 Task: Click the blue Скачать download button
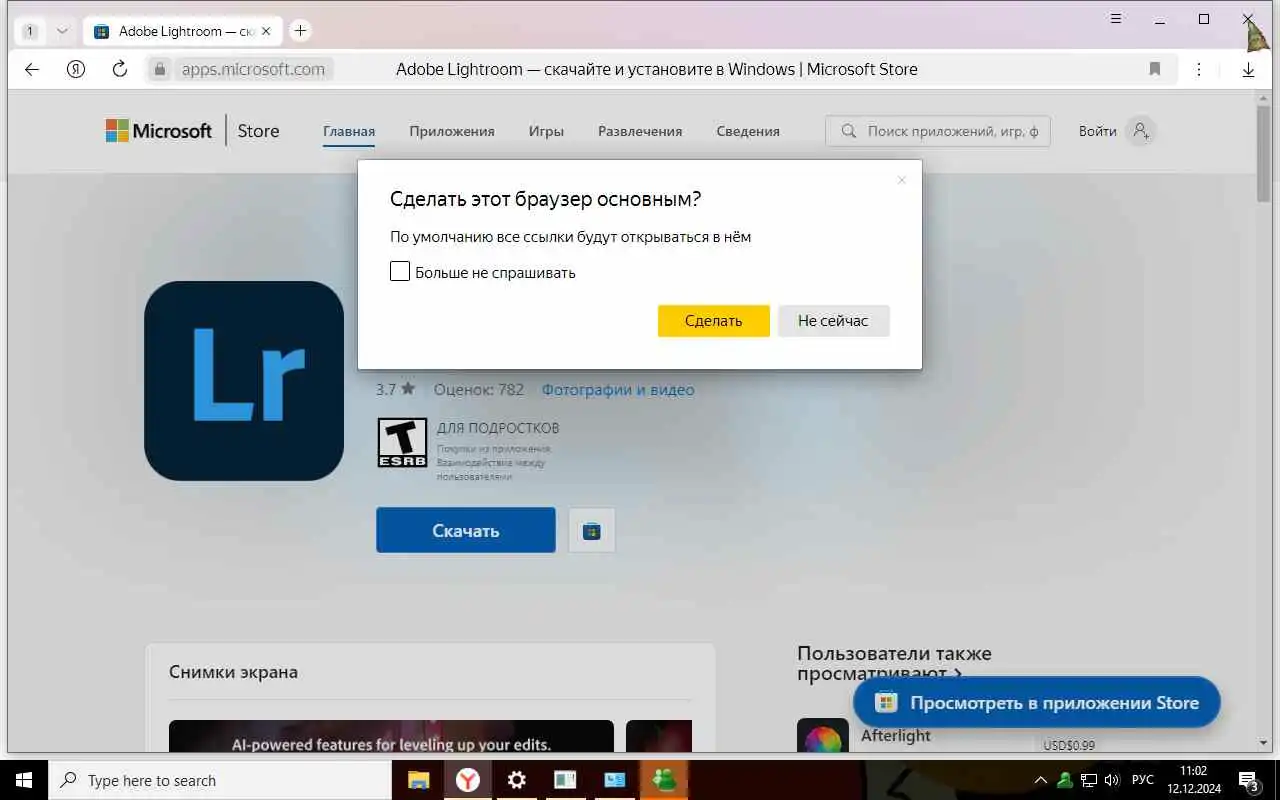466,530
